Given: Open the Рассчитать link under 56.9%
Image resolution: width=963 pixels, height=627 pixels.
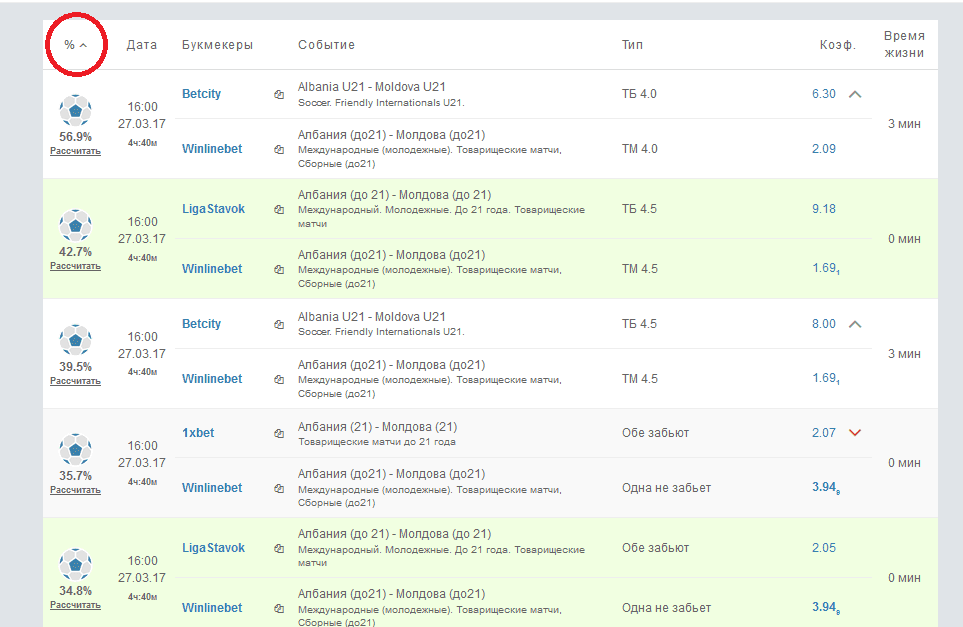Looking at the screenshot, I should [x=75, y=151].
